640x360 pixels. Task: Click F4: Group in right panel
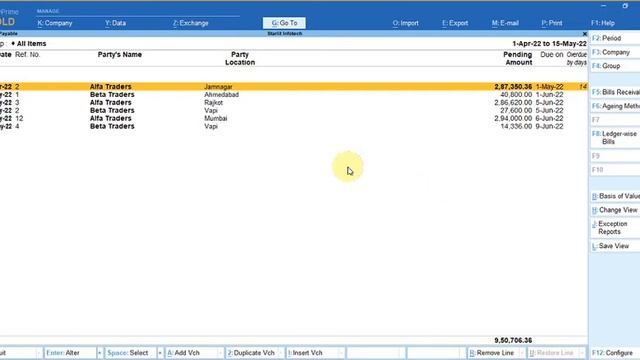[615, 66]
